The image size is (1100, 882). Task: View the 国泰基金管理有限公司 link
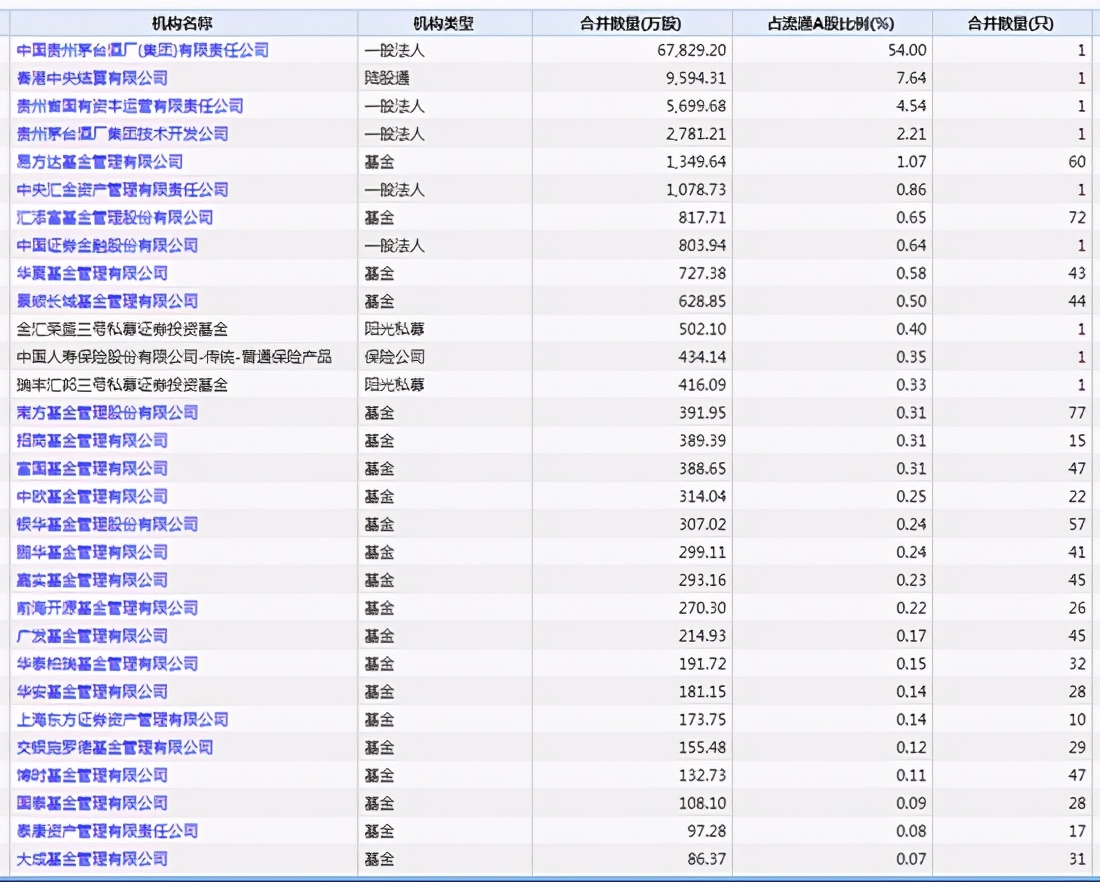92,803
